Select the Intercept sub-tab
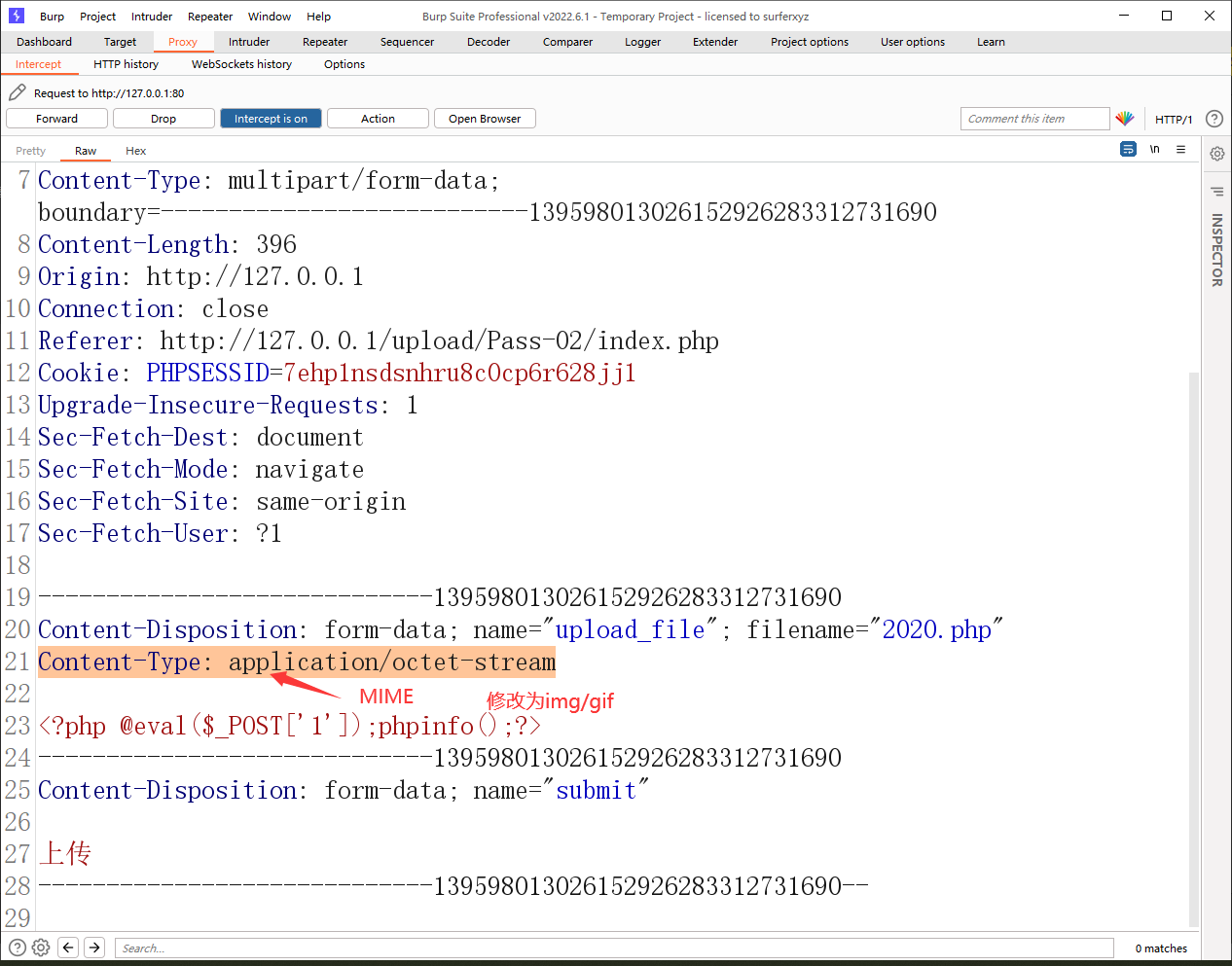Viewport: 1232px width, 966px height. click(38, 64)
